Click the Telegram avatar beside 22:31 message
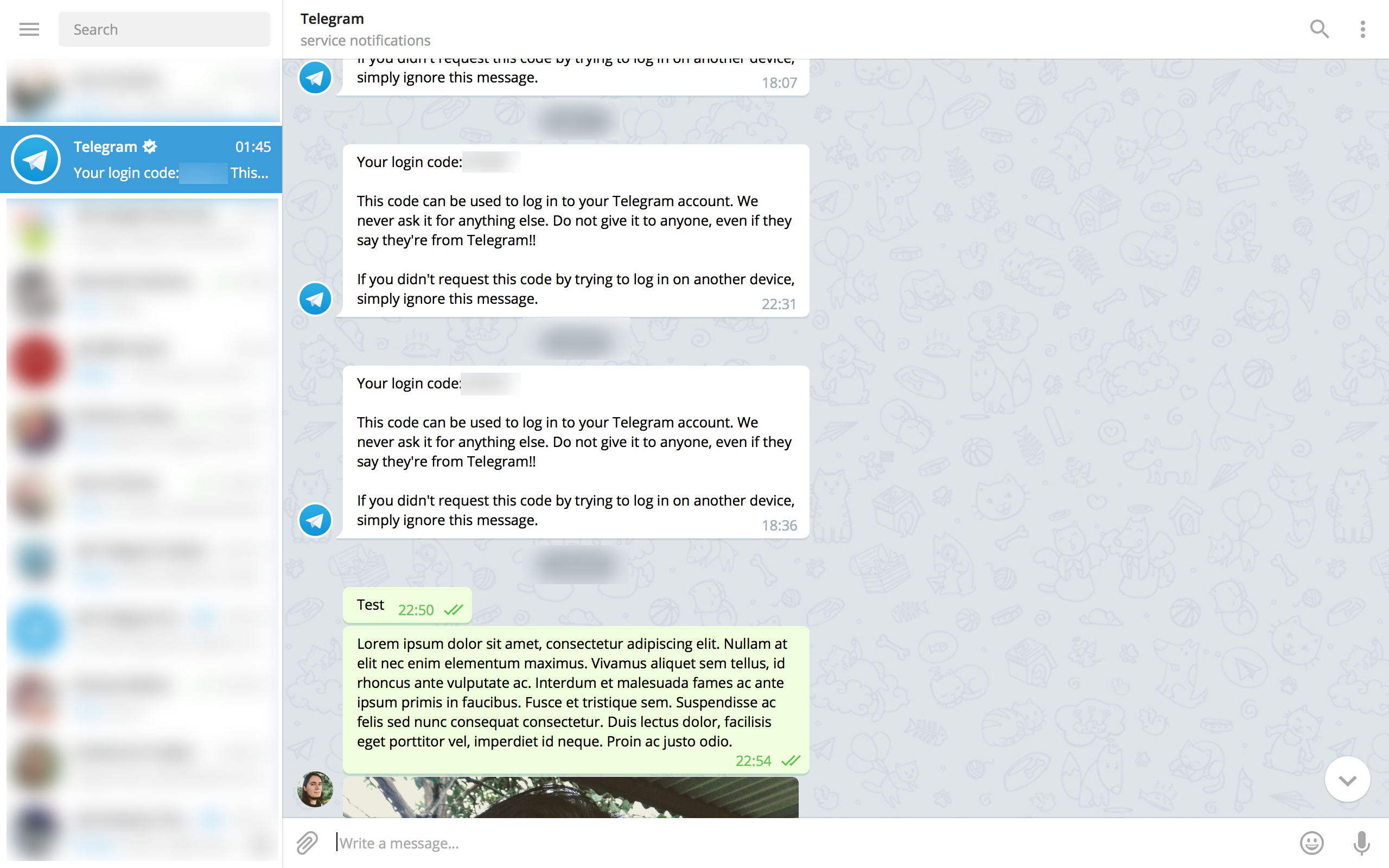The image size is (1389, 868). 315,298
